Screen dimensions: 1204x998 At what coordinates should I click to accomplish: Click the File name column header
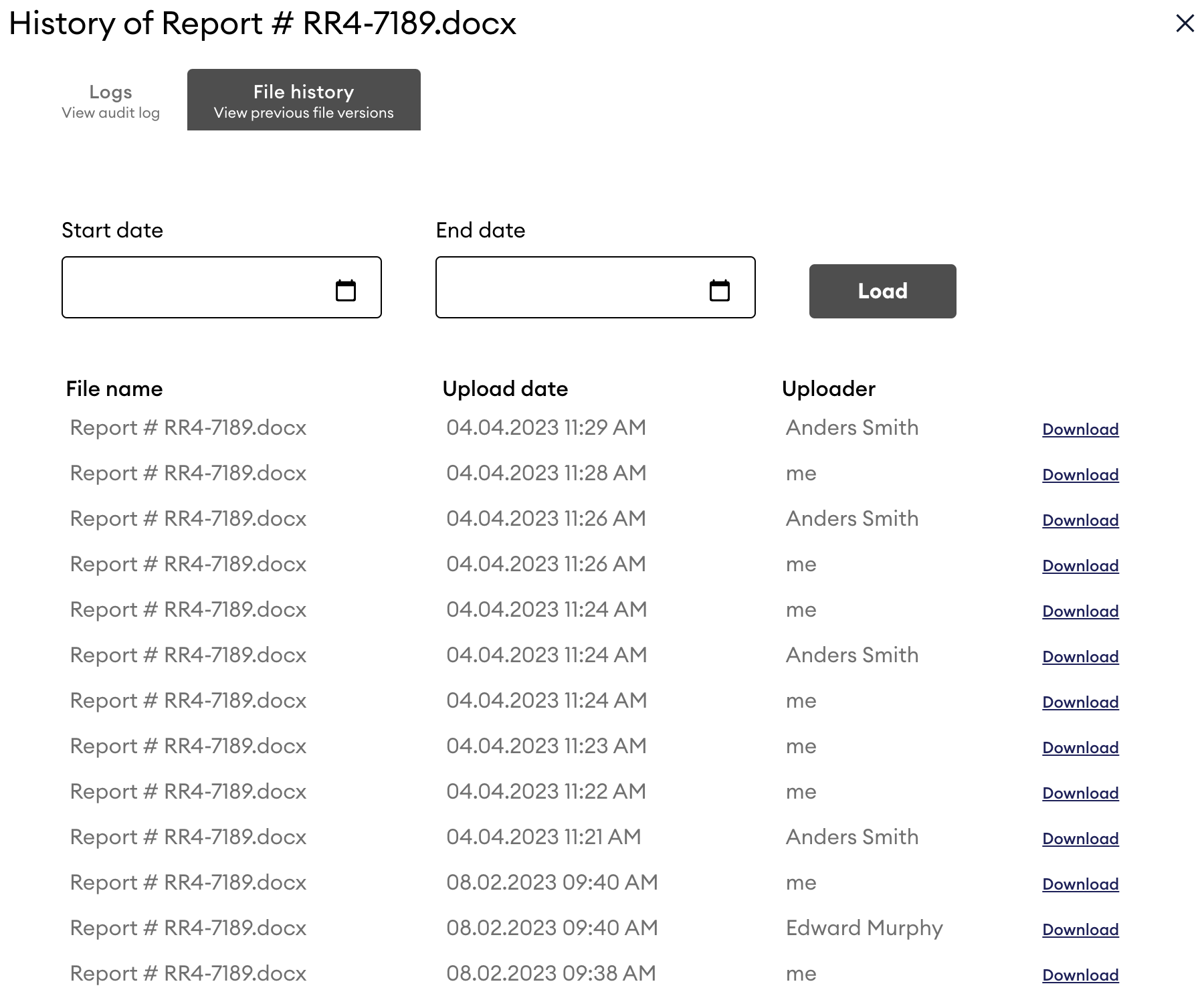click(x=114, y=389)
